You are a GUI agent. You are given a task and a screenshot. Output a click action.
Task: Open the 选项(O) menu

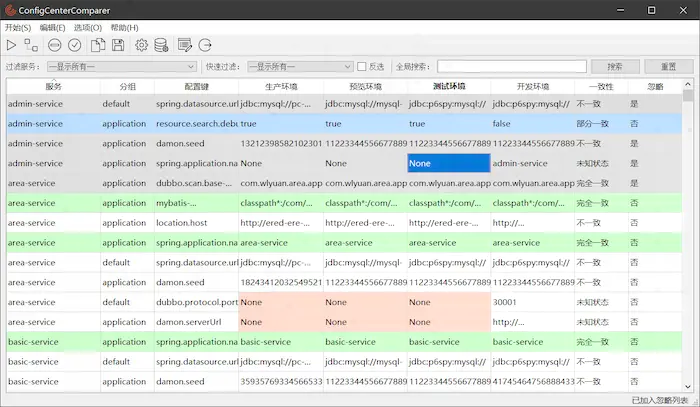coord(88,28)
